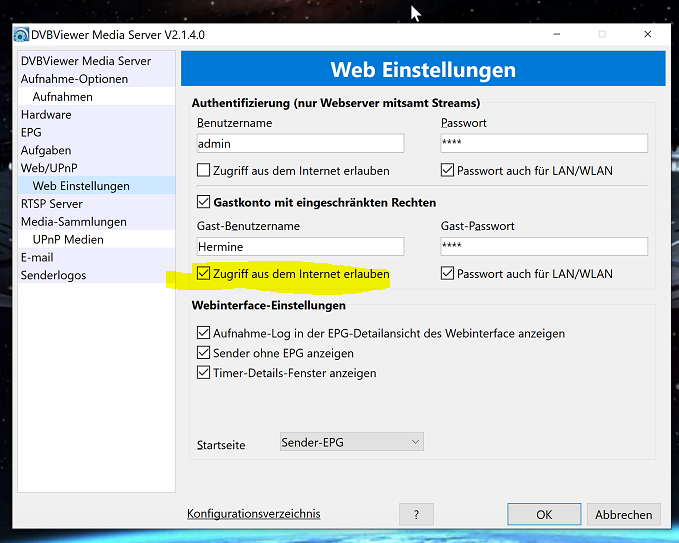The height and width of the screenshot is (543, 679).
Task: Click the '?' help button
Action: [x=416, y=514]
